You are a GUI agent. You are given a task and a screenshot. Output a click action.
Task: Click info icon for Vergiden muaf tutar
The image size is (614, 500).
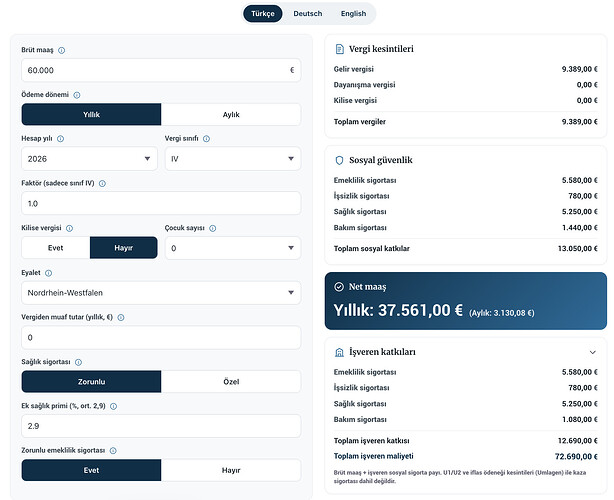121,318
